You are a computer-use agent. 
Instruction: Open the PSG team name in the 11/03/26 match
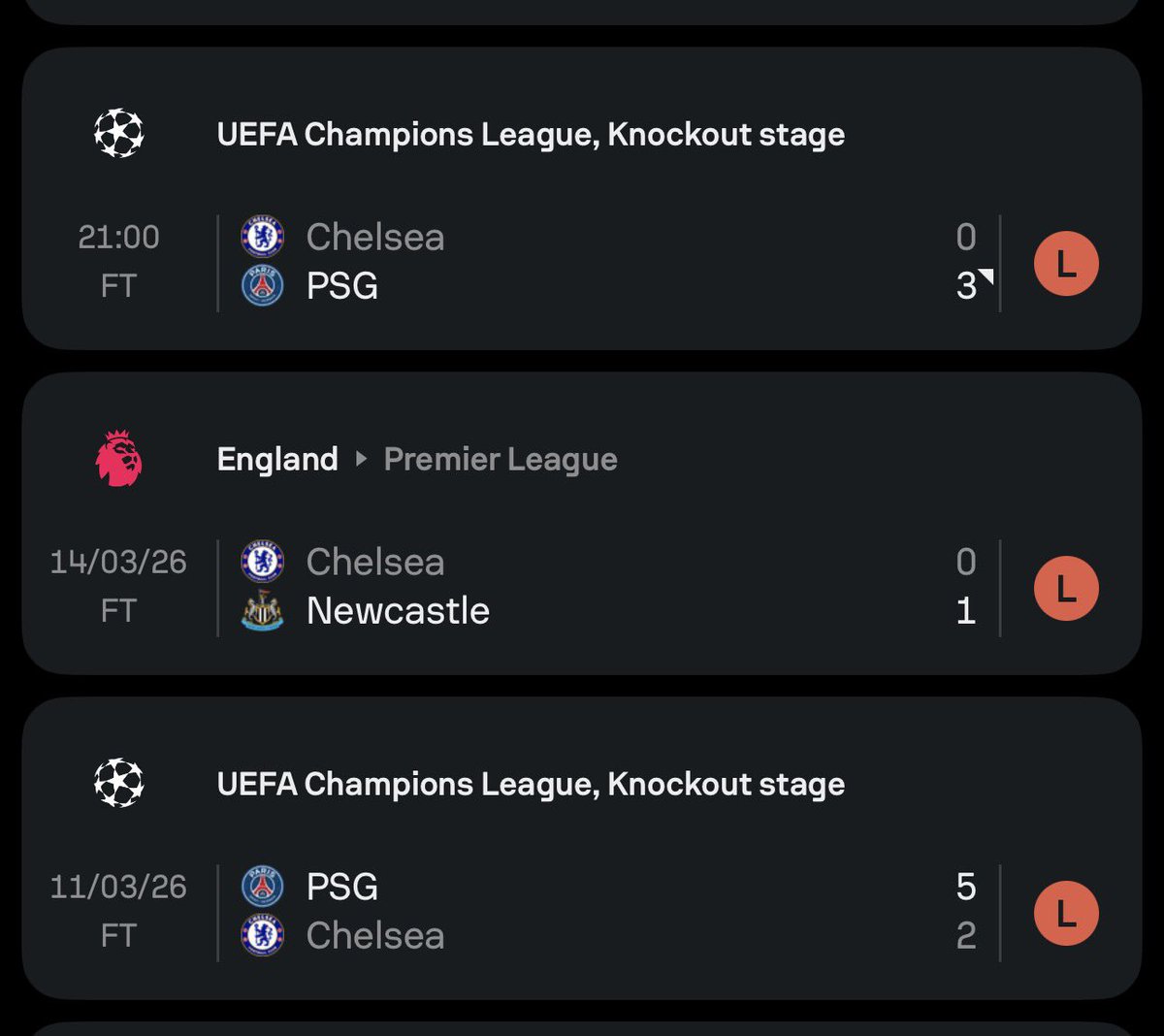(x=341, y=887)
